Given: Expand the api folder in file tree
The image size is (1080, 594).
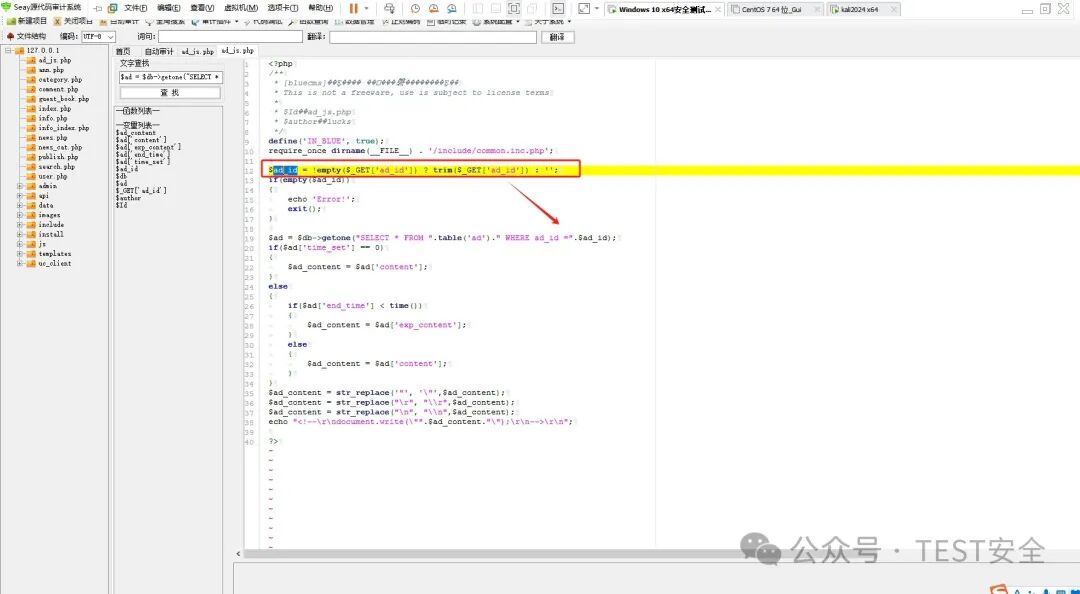Looking at the screenshot, I should click(x=20, y=196).
